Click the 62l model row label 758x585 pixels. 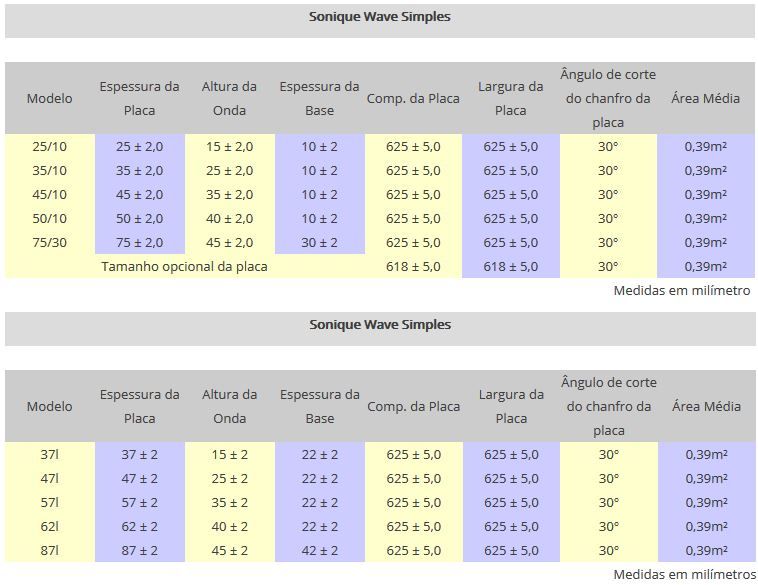(49, 526)
